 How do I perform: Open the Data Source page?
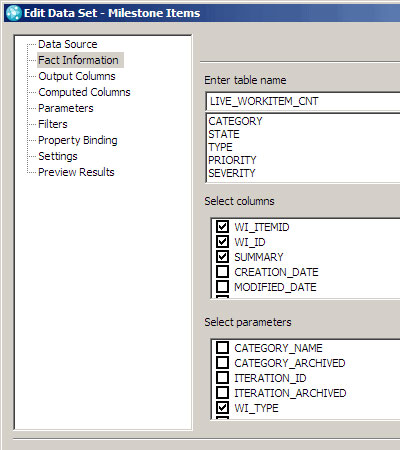(68, 44)
